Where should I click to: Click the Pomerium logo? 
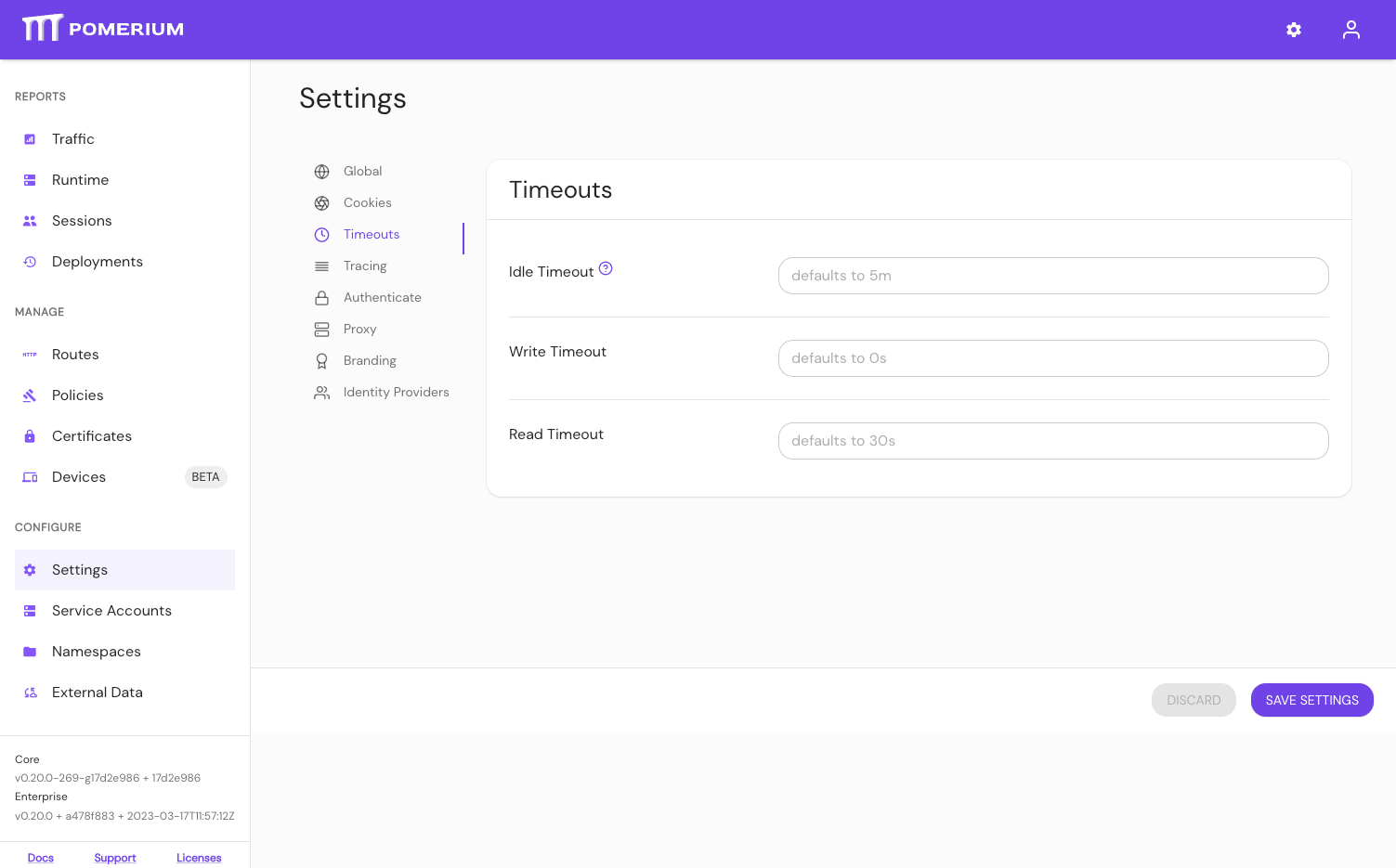[x=103, y=29]
